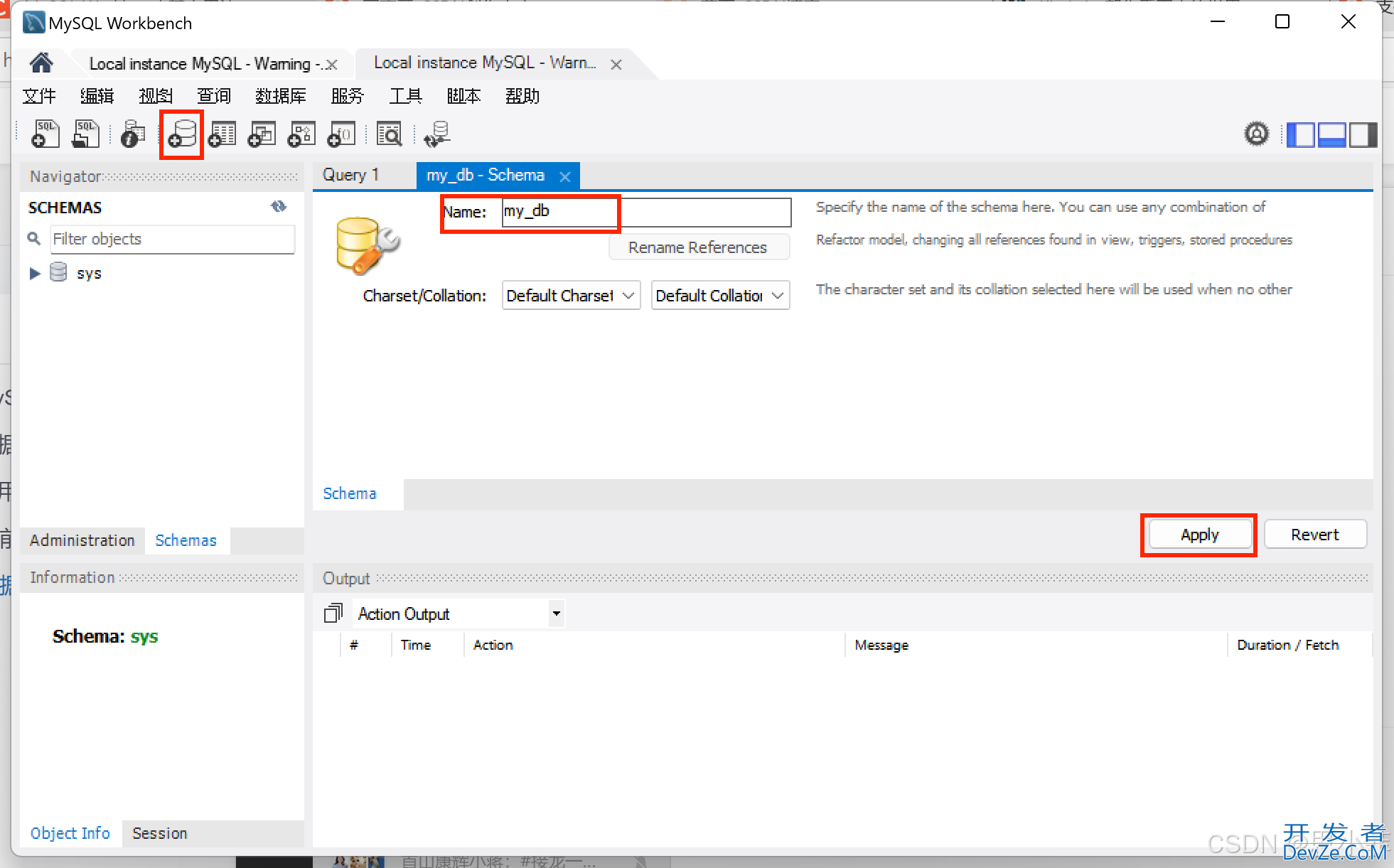Reconnect to DBMS icon
The height and width of the screenshot is (868, 1394).
[436, 134]
